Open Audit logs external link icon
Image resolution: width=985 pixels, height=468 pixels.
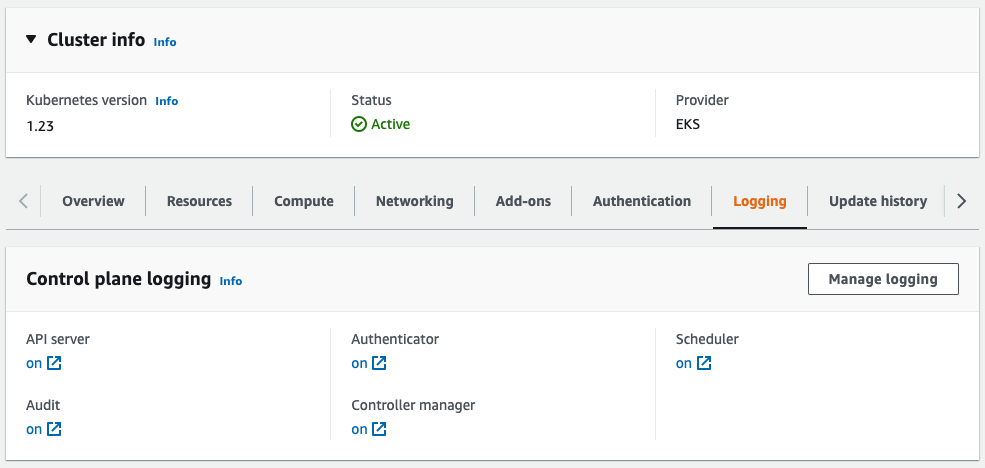click(x=54, y=429)
